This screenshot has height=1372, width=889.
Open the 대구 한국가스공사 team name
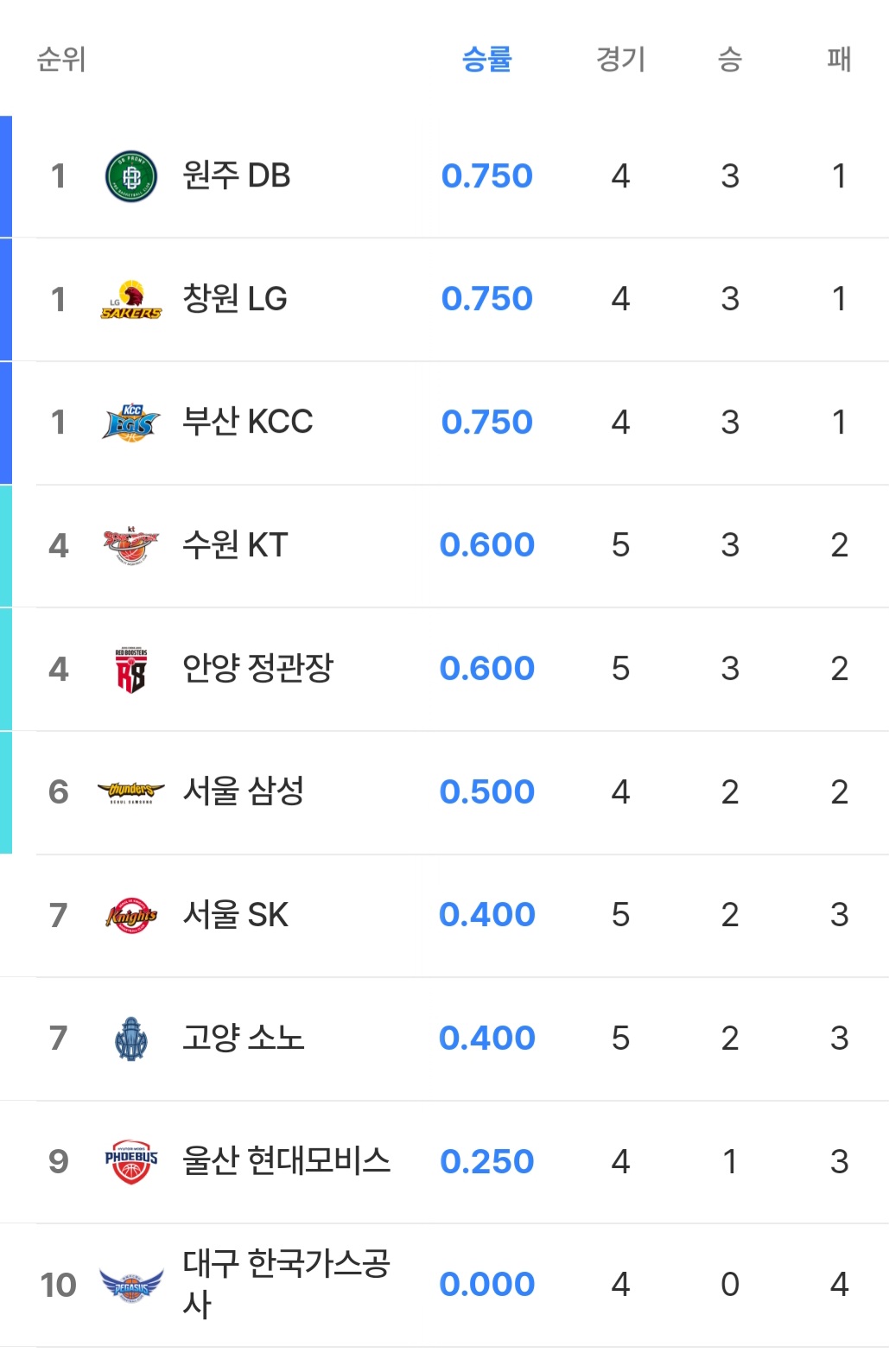point(287,1284)
